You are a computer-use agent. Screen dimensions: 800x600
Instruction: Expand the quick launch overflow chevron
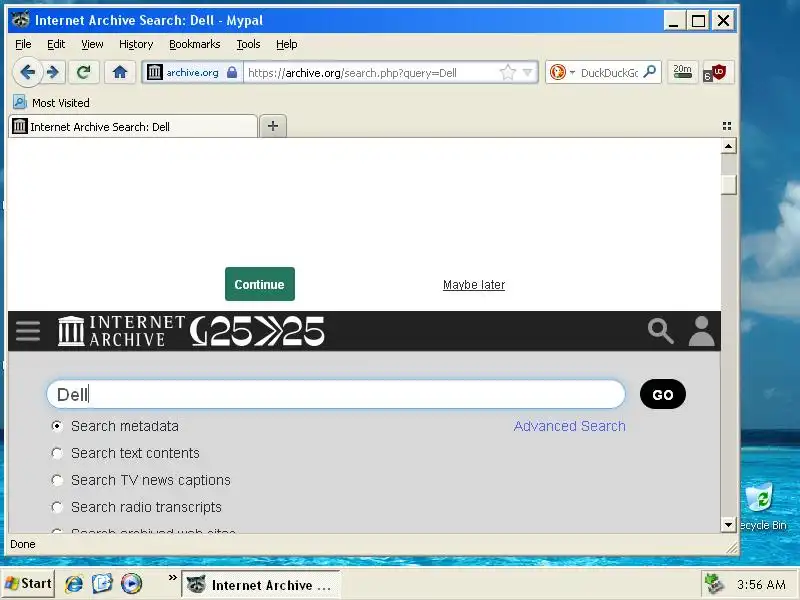172,578
